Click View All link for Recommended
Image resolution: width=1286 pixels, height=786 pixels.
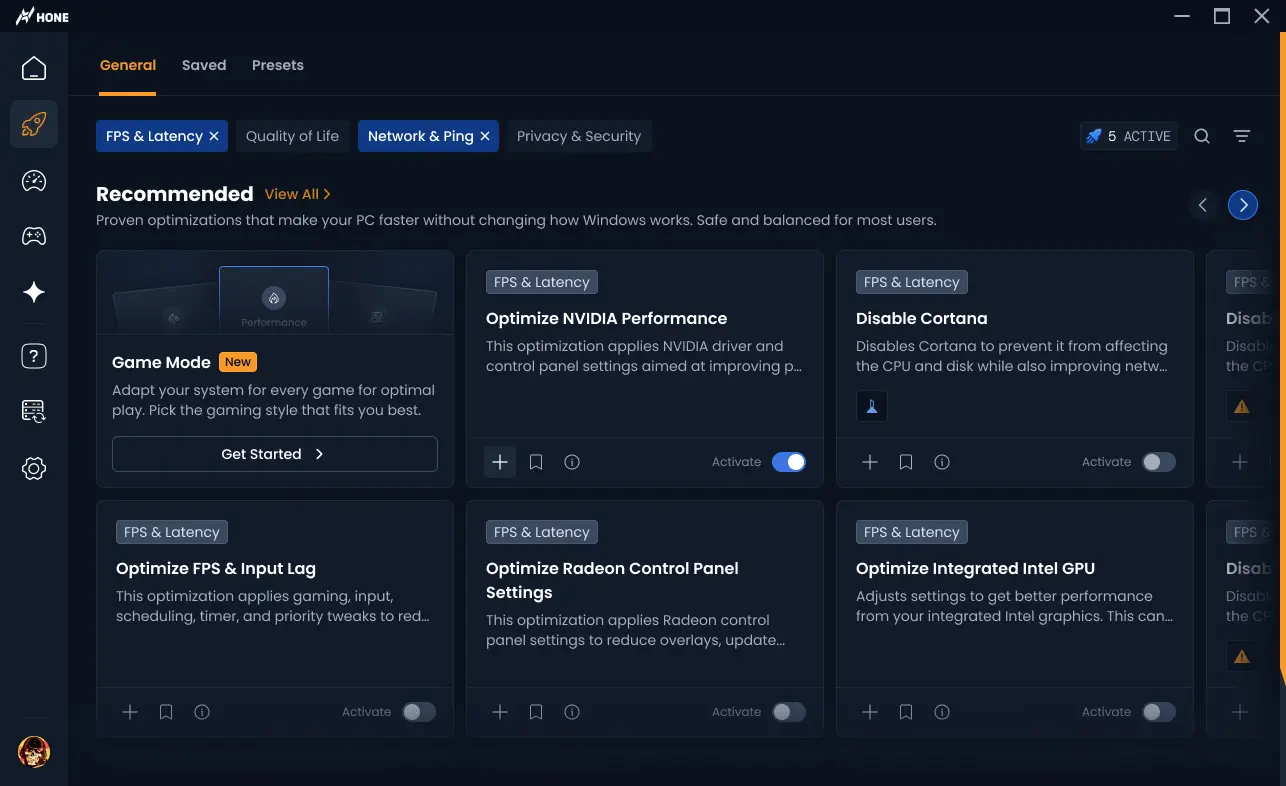coord(298,194)
